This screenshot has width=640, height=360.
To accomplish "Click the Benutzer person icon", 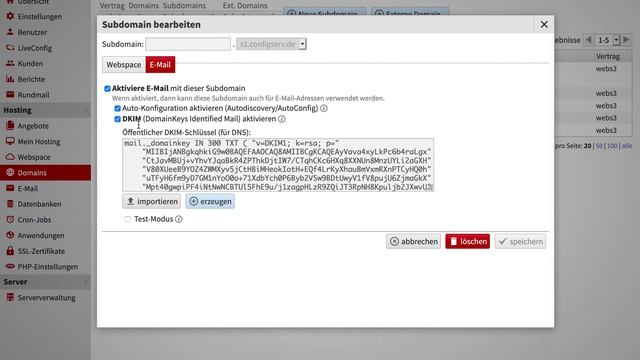I will [x=10, y=32].
